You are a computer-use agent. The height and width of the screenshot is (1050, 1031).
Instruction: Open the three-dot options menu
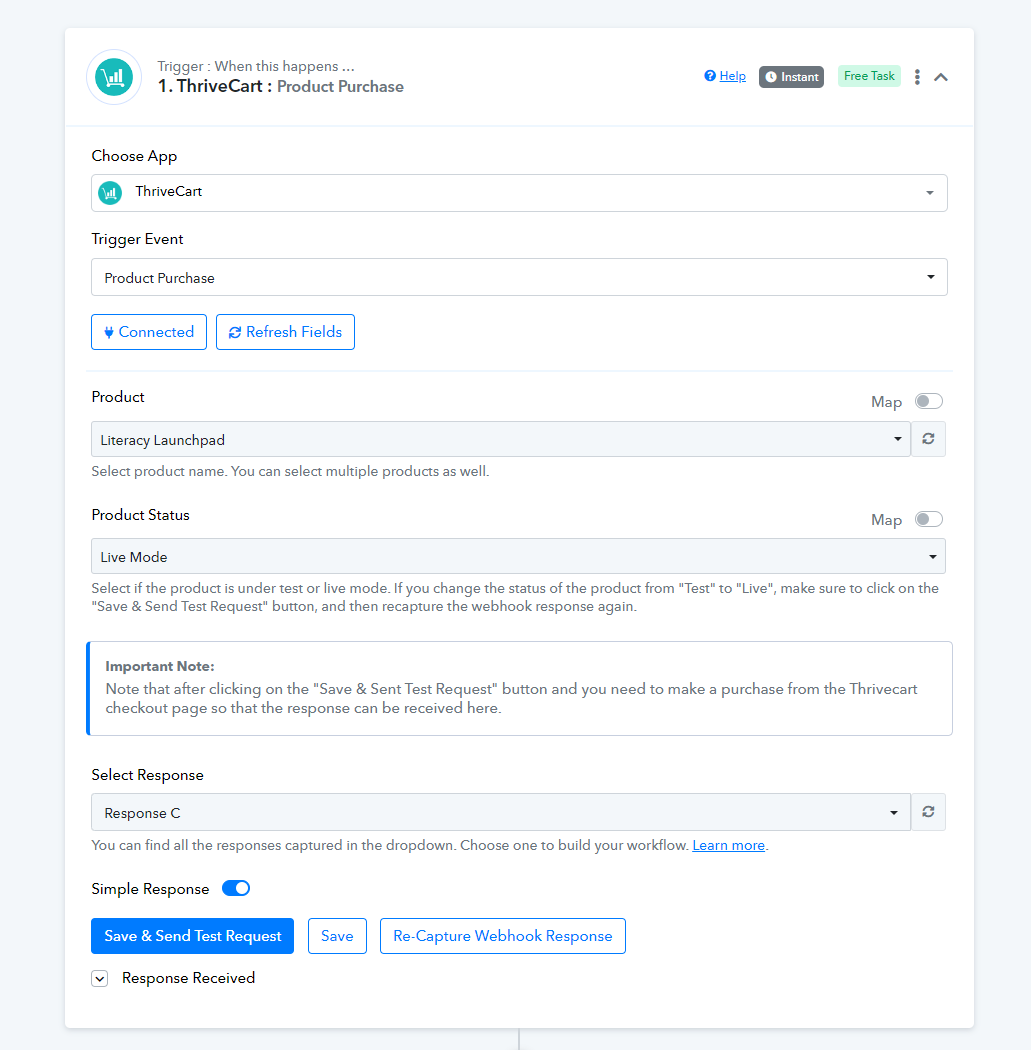click(x=917, y=77)
